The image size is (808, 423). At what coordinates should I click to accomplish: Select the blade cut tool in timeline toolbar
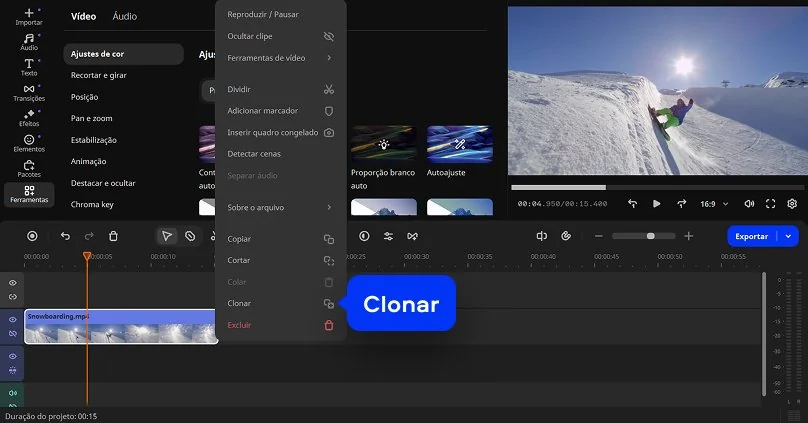click(x=189, y=236)
